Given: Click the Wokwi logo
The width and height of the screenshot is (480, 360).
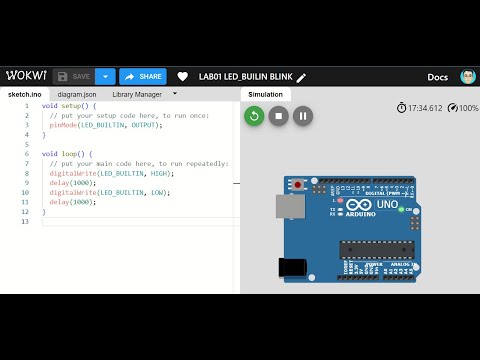Looking at the screenshot, I should (26, 76).
